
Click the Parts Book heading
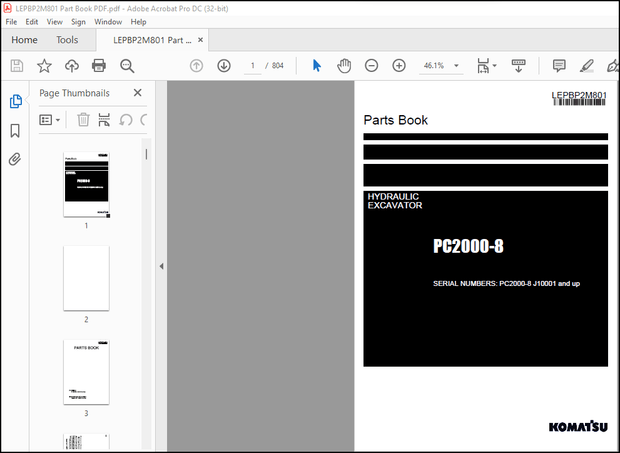(395, 120)
